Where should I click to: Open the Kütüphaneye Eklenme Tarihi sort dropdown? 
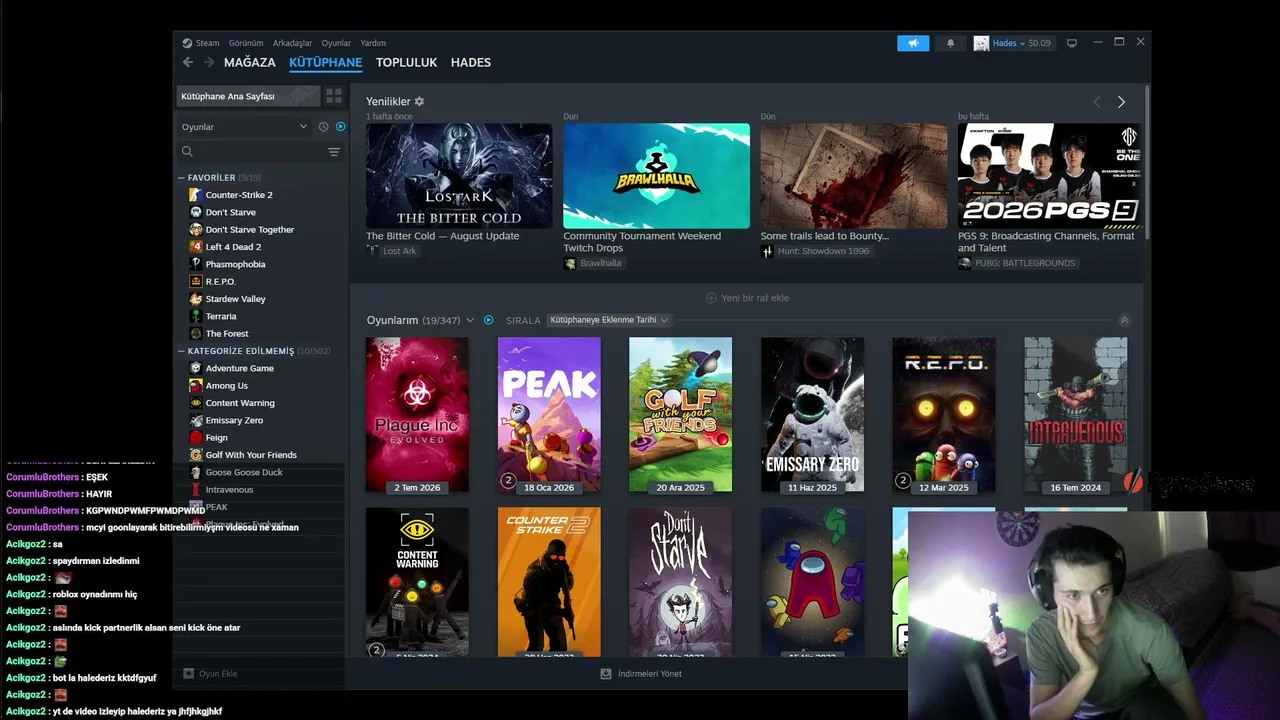coord(608,320)
